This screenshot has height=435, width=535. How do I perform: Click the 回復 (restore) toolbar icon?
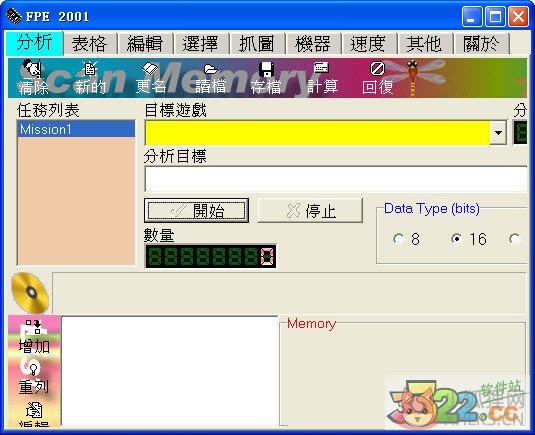tap(377, 78)
